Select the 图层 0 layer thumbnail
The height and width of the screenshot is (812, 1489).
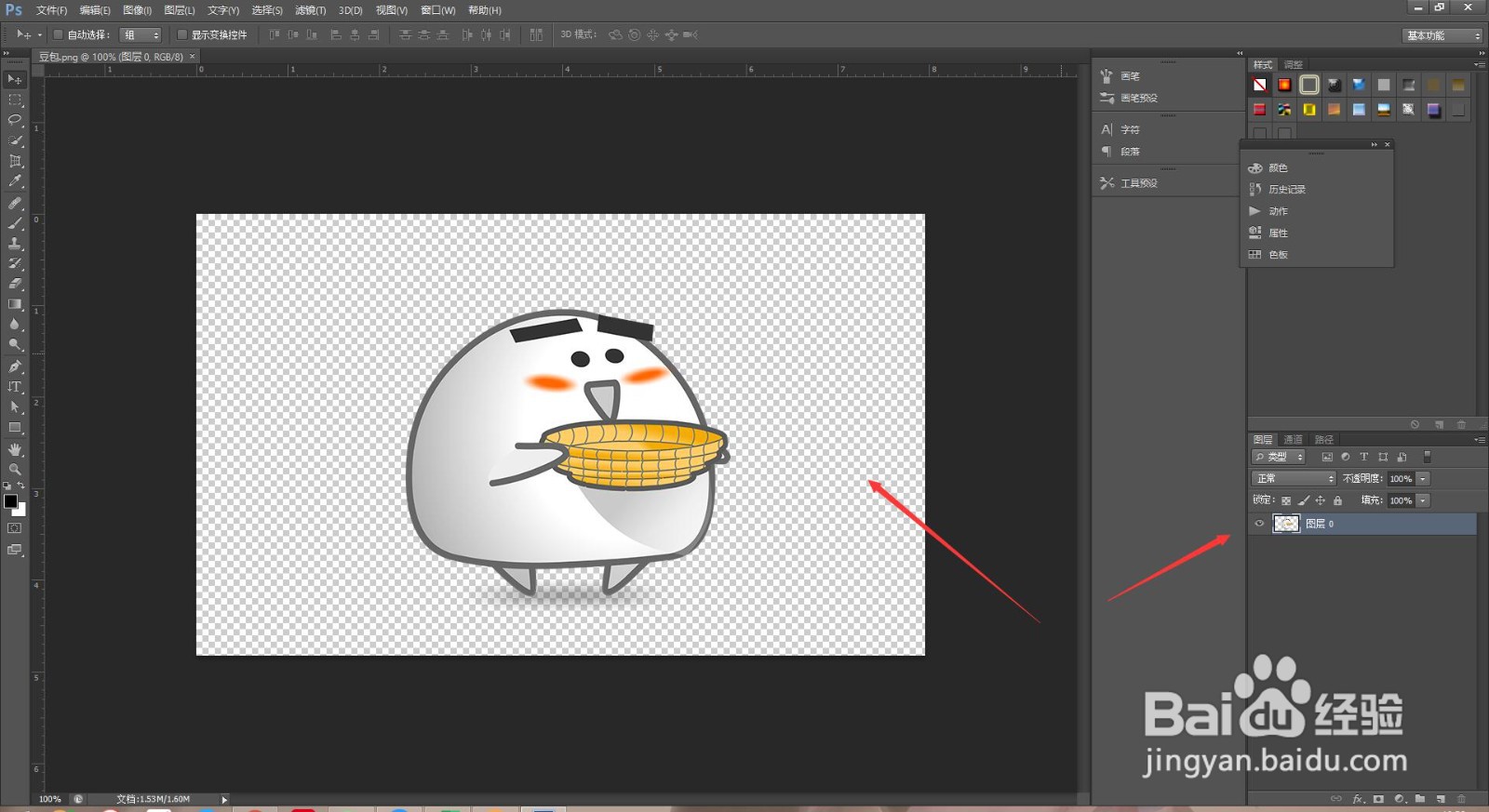[1286, 524]
